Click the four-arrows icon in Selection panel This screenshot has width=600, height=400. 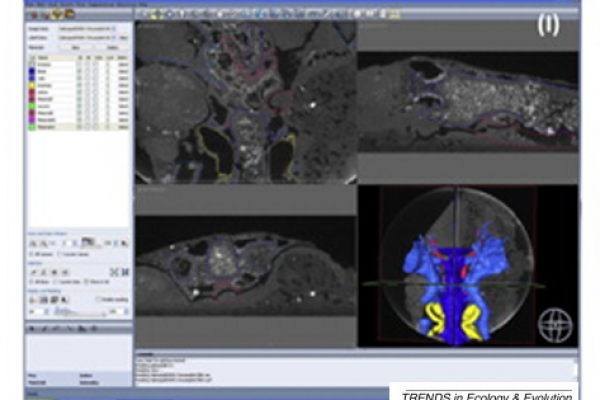pos(112,271)
